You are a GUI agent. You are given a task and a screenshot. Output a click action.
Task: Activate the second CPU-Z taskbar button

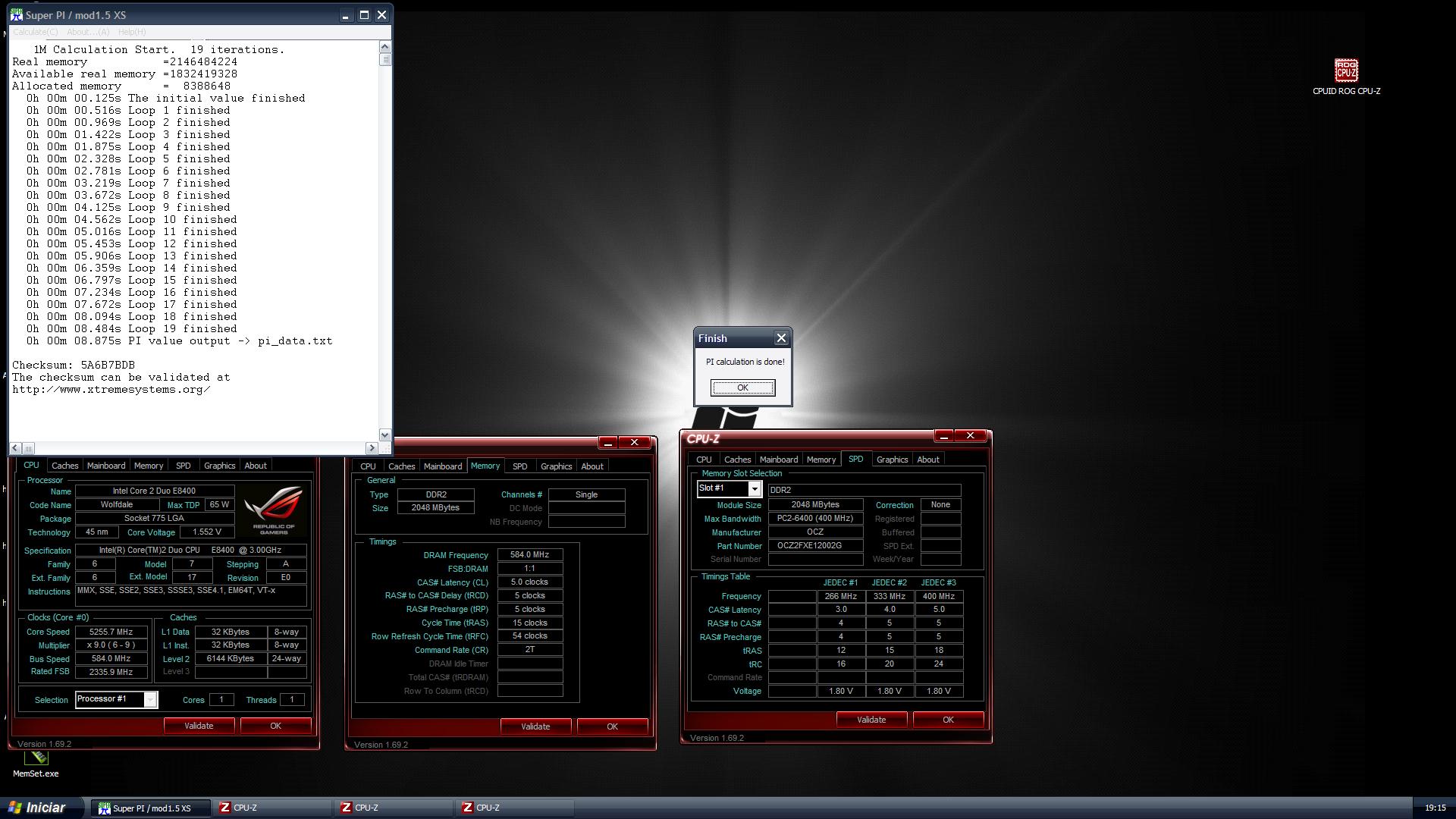coord(394,808)
